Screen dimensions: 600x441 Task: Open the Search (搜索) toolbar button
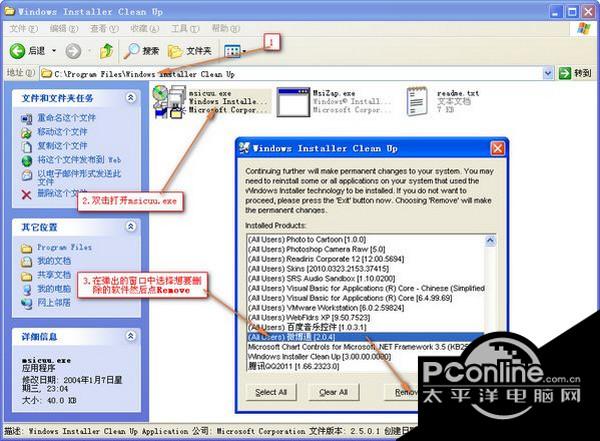pos(142,51)
